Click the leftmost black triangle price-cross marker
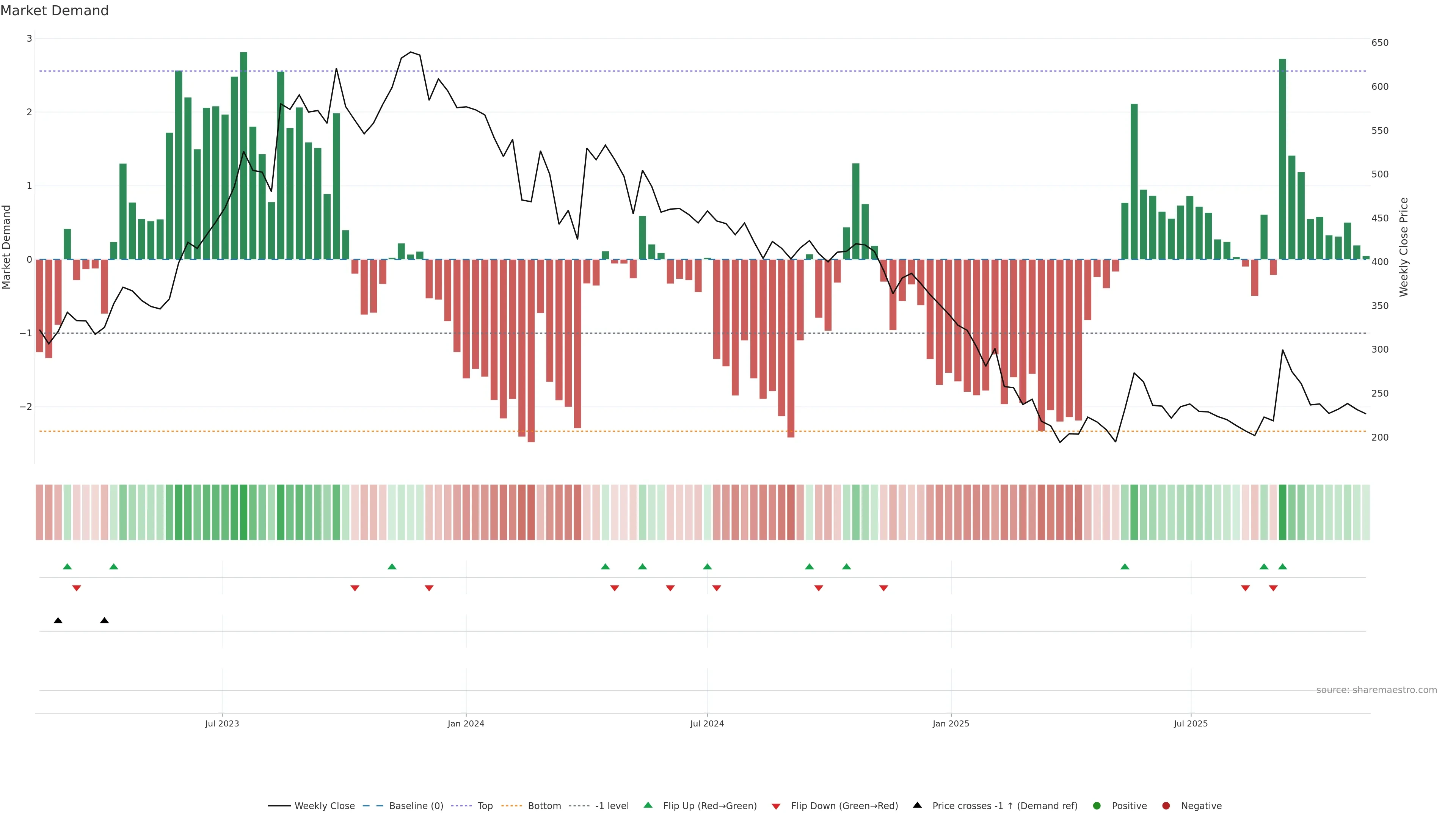The image size is (1456, 819). [58, 621]
